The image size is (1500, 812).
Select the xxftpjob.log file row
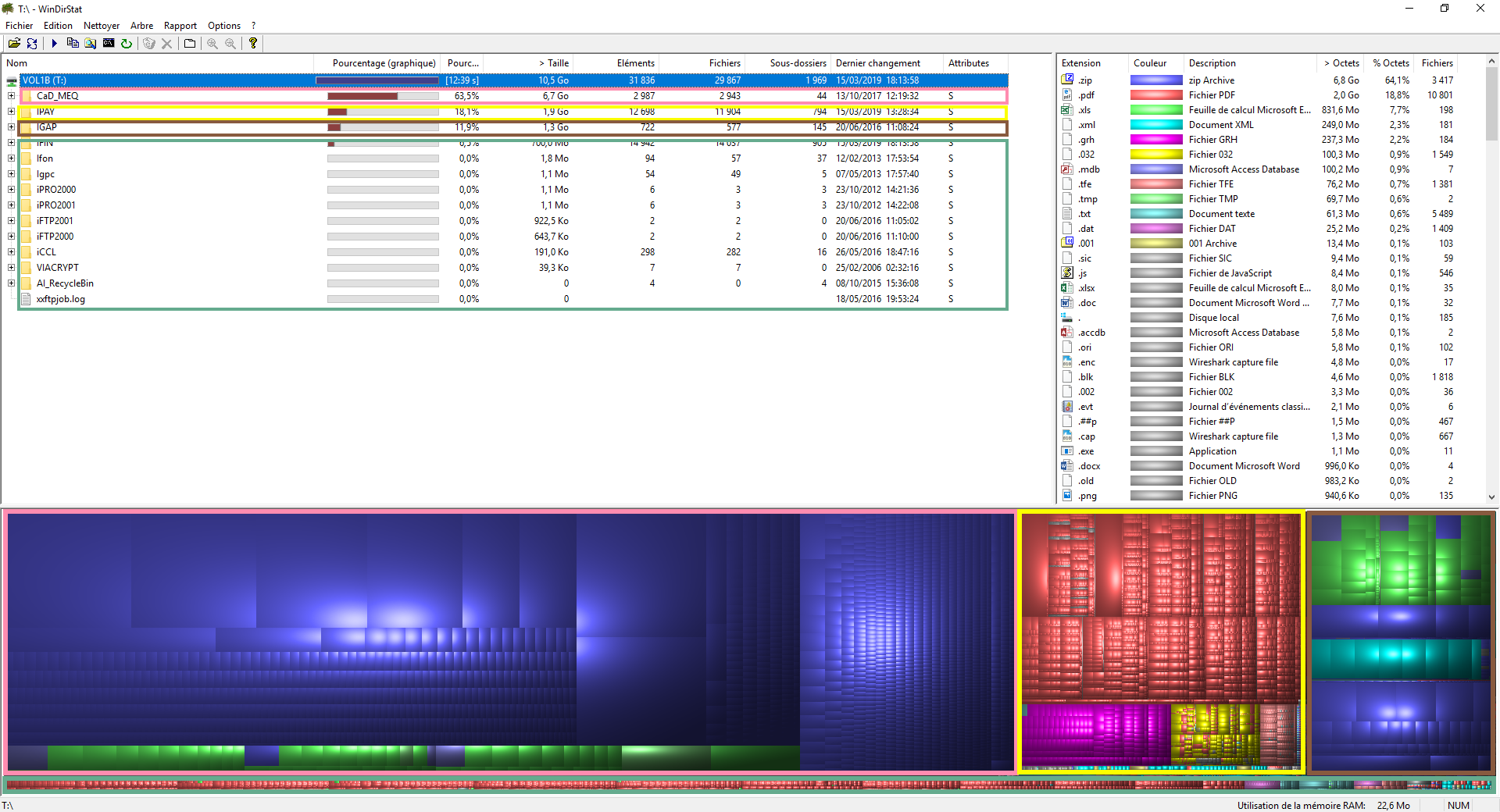pos(61,299)
